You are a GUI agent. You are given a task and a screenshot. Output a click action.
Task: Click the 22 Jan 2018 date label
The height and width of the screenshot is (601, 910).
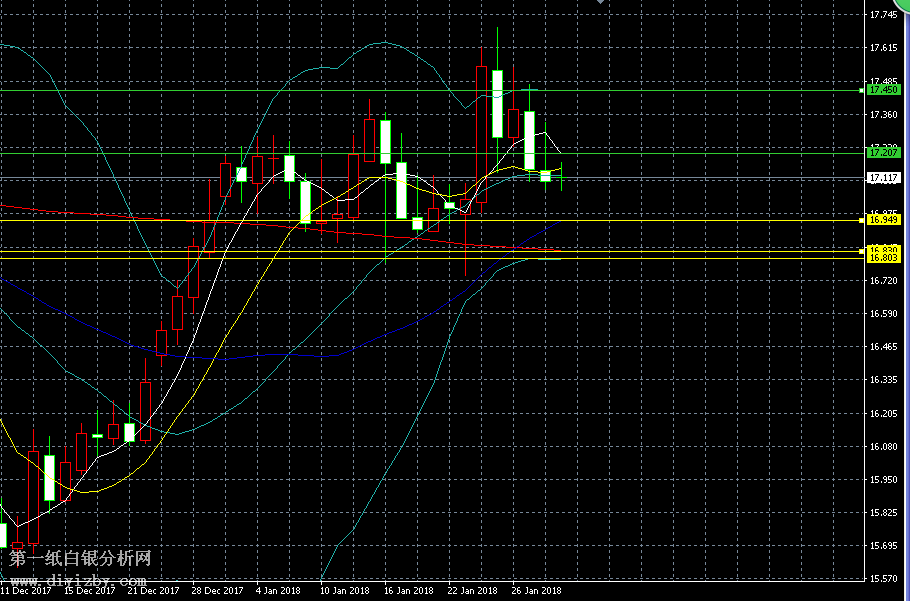point(472,591)
